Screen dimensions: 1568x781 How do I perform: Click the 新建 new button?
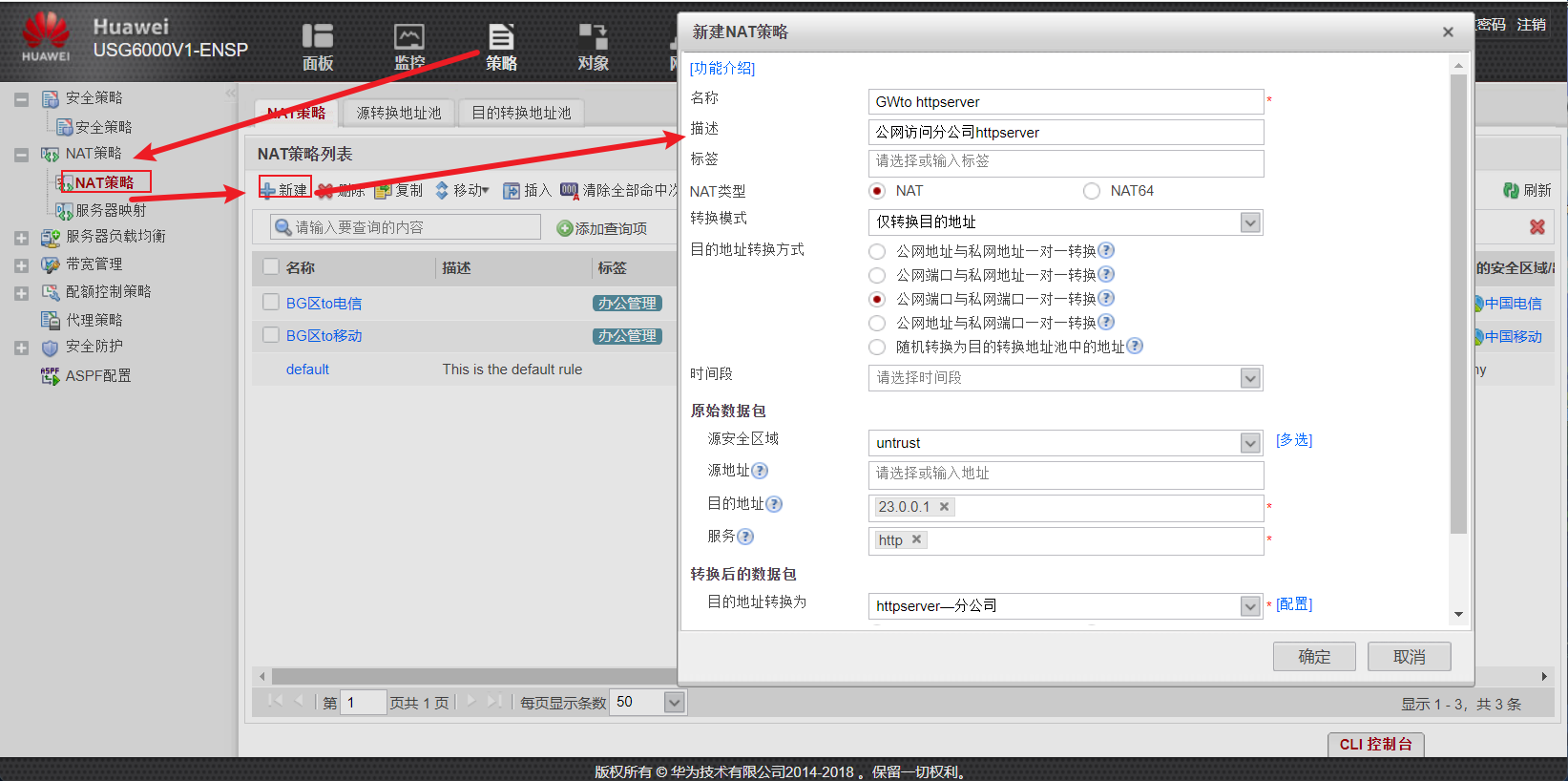click(x=284, y=190)
